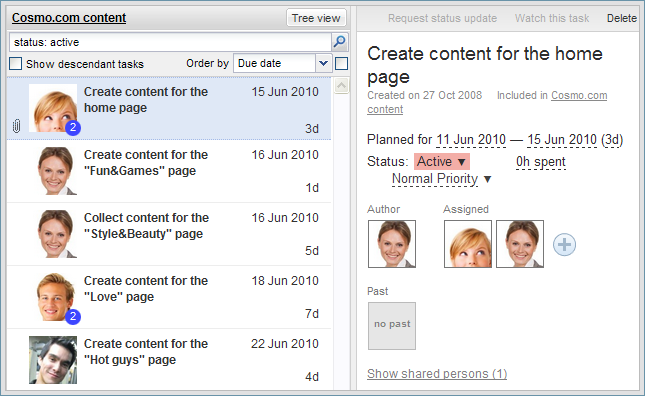Click the 1d duration on "Fun&Games" task
The image size is (645, 396).
312,188
